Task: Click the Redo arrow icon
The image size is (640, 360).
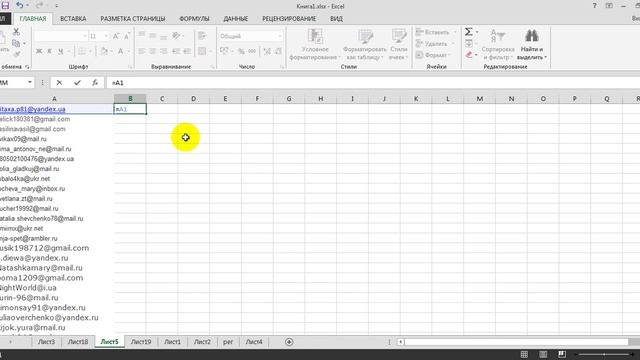Action: (x=39, y=5)
